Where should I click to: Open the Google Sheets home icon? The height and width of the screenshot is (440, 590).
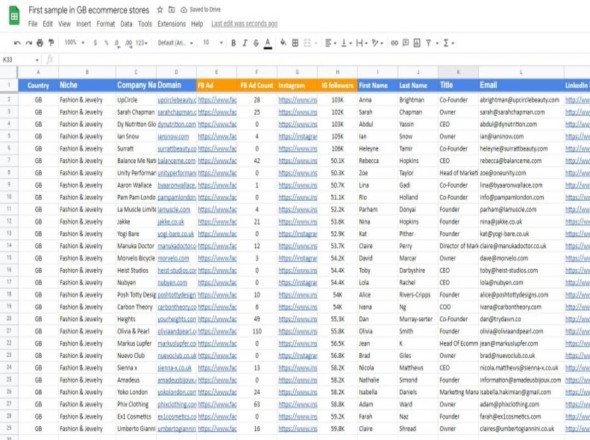(14, 16)
